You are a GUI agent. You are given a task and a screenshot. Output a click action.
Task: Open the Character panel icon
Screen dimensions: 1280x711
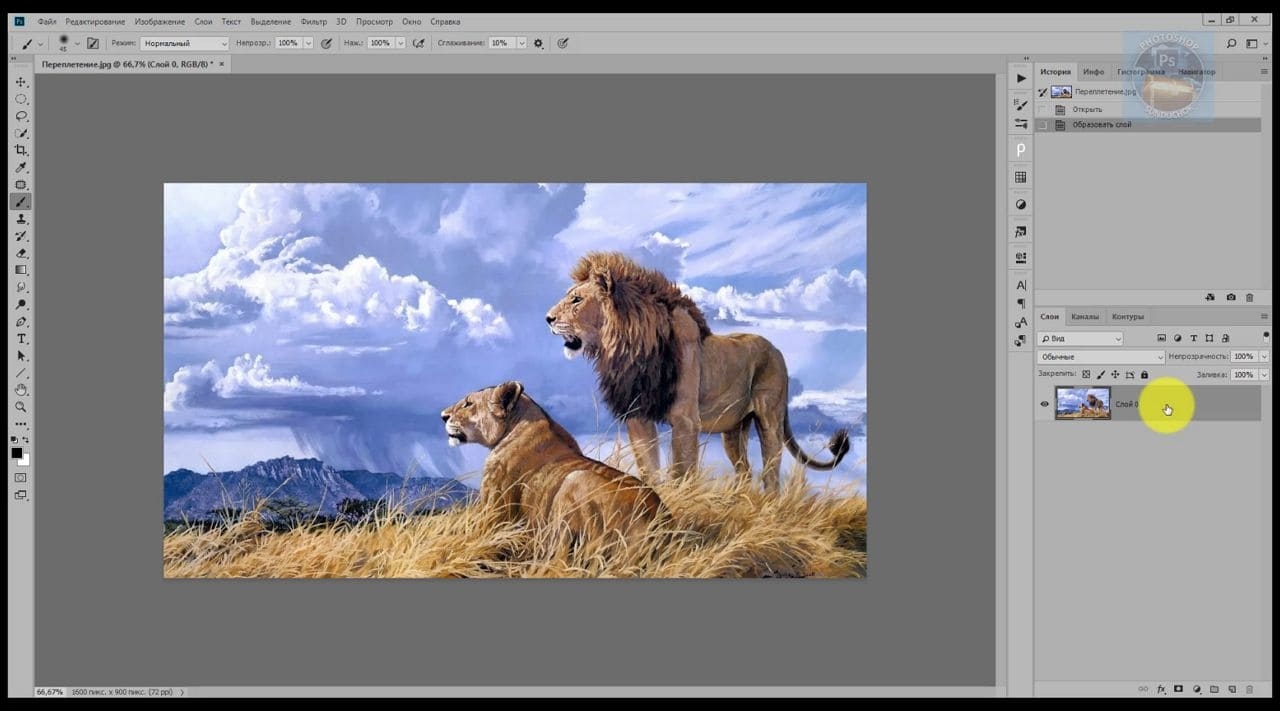tap(1021, 285)
